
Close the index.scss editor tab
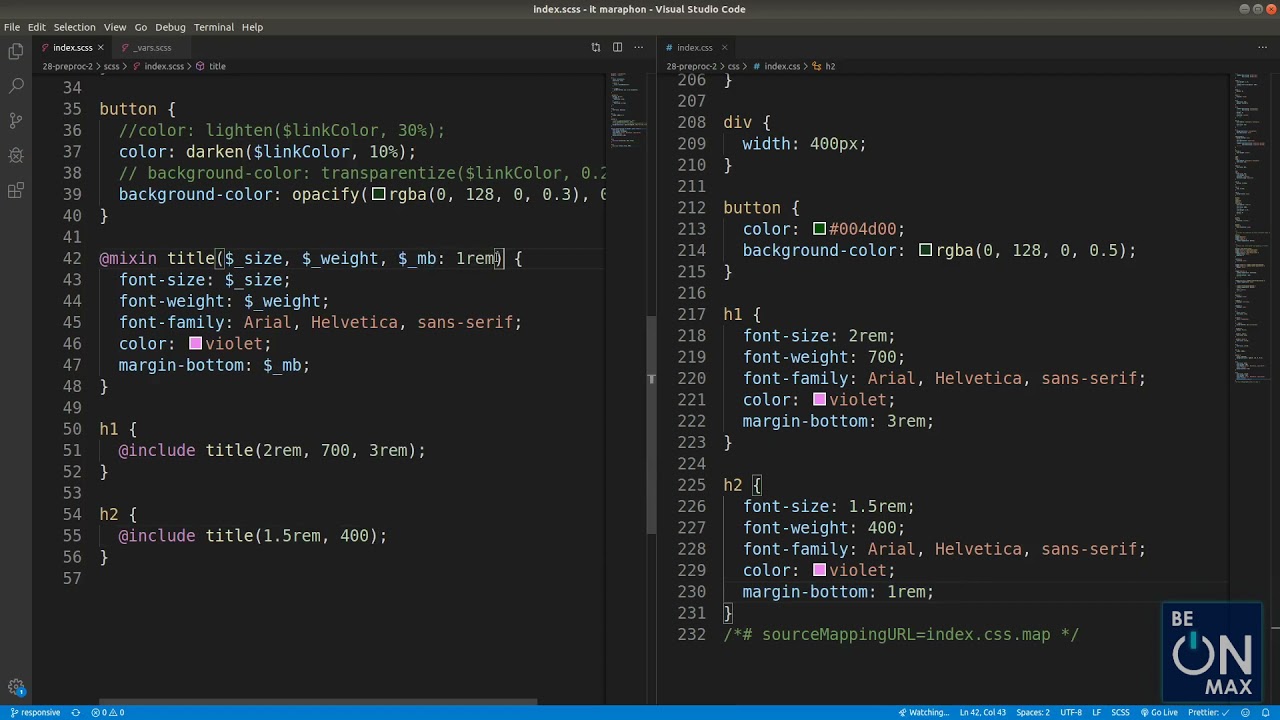(x=100, y=47)
